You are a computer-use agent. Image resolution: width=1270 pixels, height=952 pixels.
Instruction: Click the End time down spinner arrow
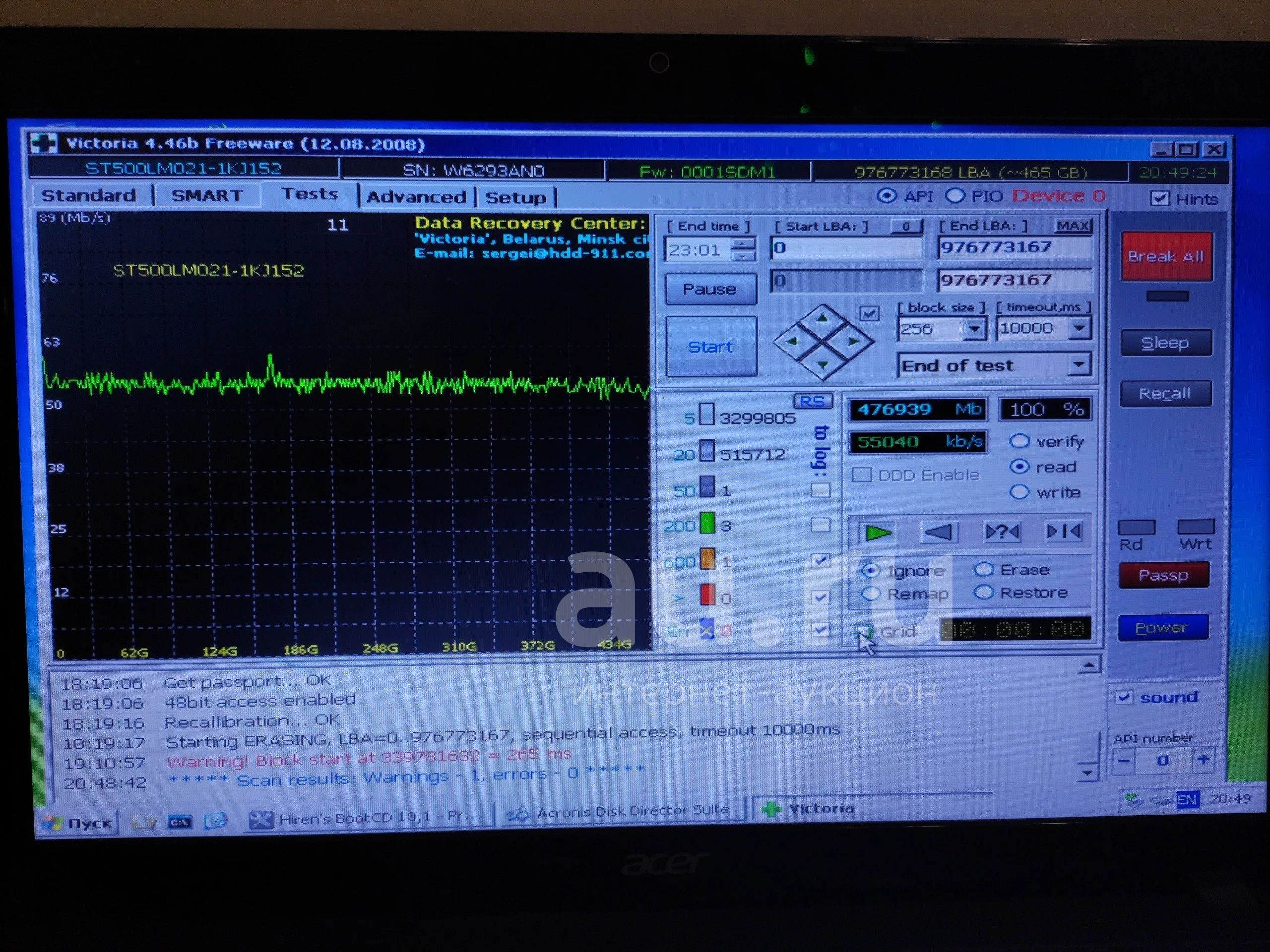(744, 256)
